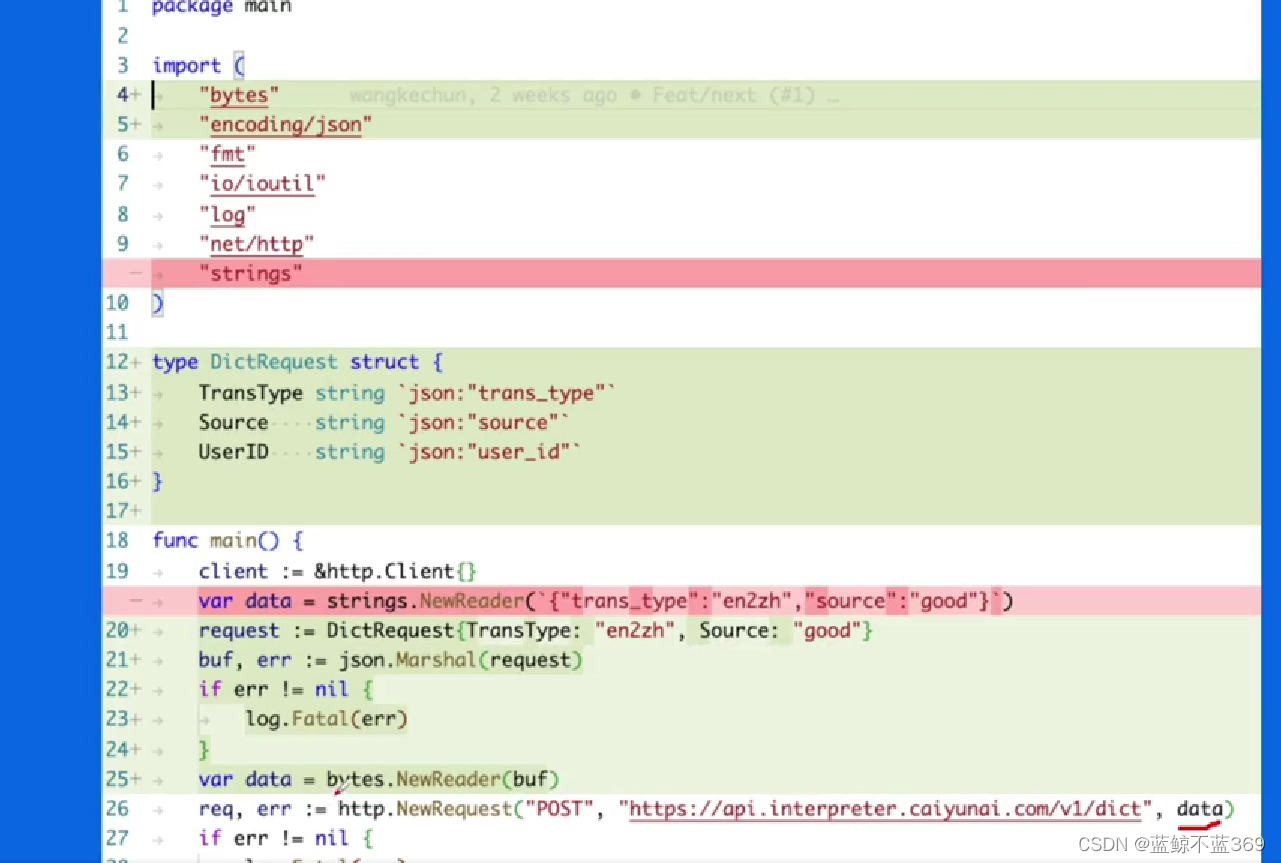
Task: Select the TransType field declaration
Action: click(x=407, y=393)
